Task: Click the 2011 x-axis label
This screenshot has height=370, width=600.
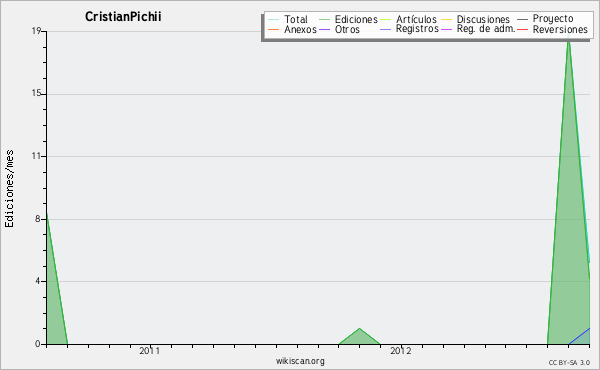Action: pyautogui.click(x=150, y=350)
